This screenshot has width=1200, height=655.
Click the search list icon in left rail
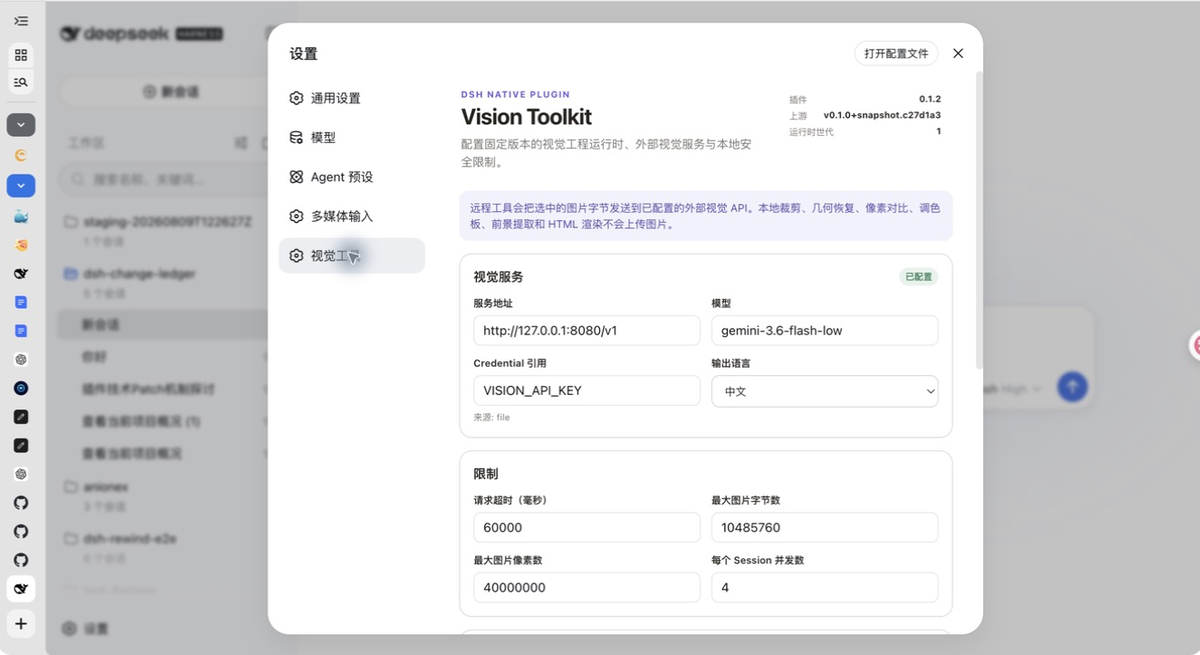[x=21, y=82]
